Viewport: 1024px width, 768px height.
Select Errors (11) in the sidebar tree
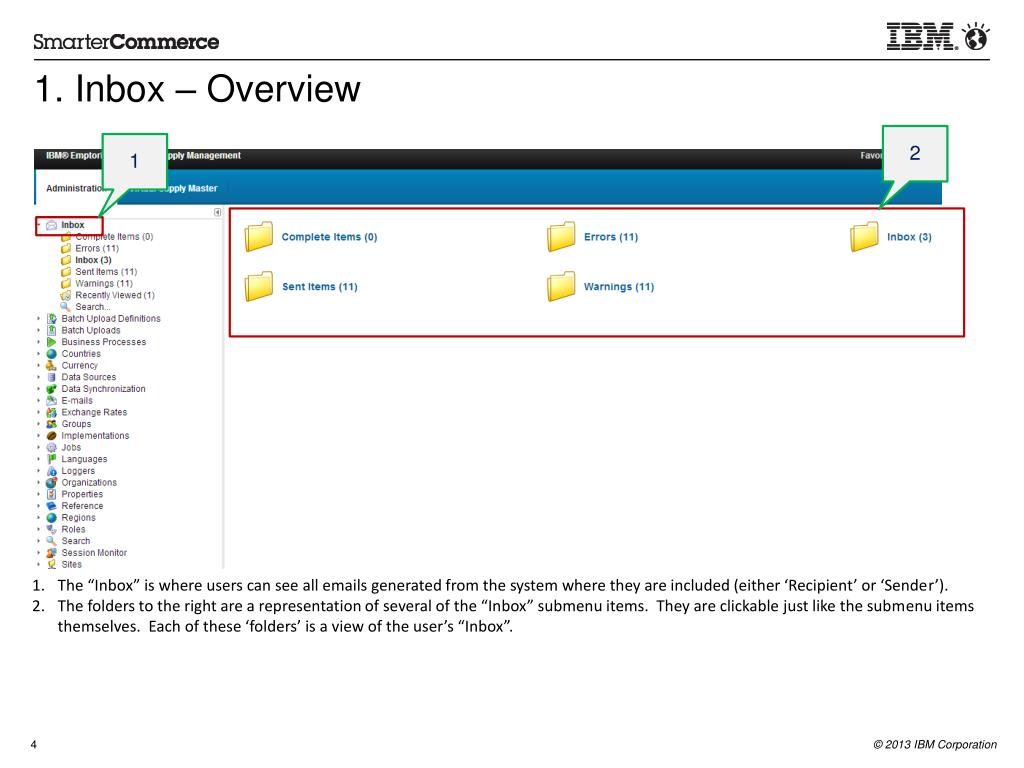[97, 249]
